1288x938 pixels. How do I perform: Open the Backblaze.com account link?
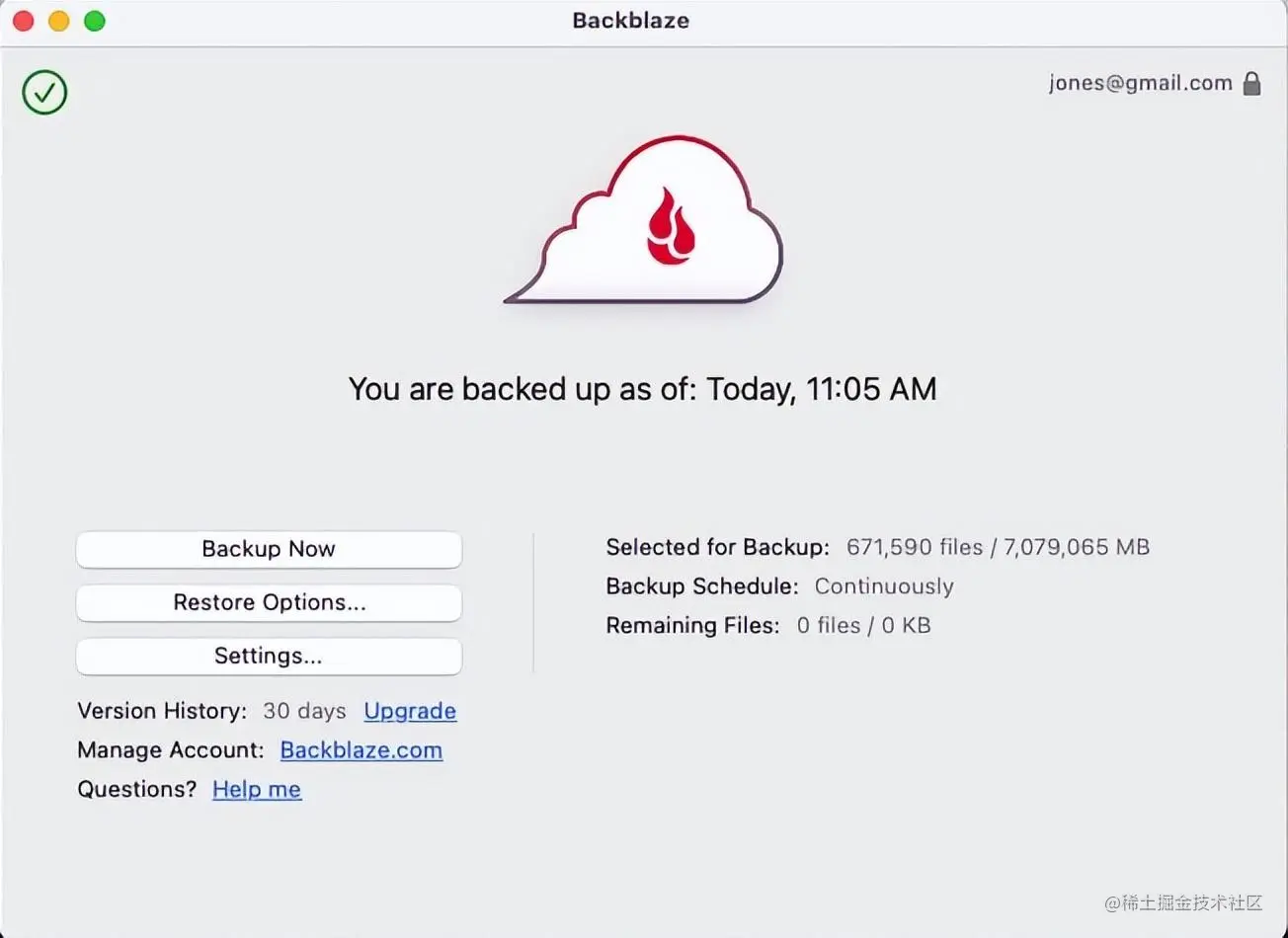coord(362,750)
